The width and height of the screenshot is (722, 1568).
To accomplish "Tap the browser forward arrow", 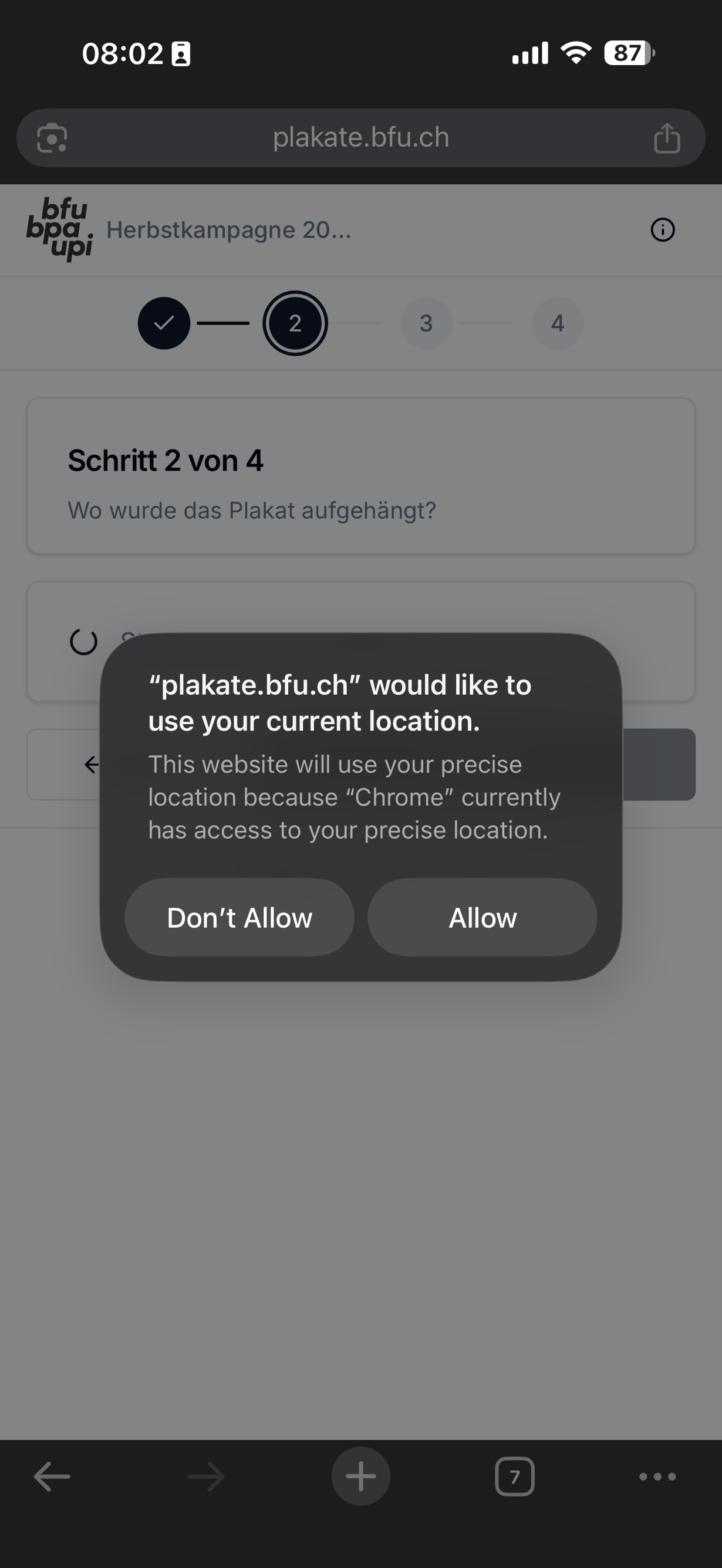I will (207, 1476).
